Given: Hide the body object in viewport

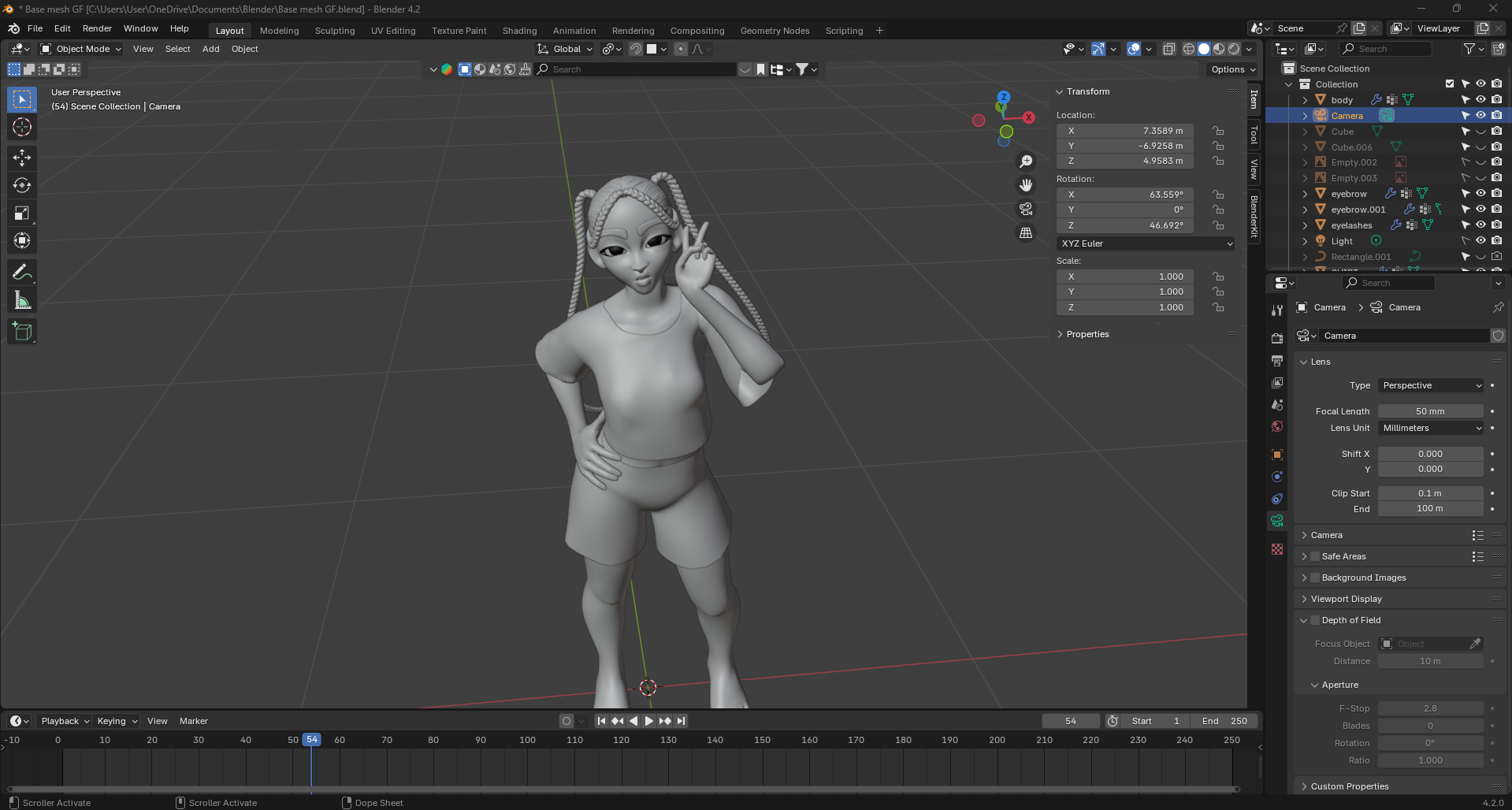Looking at the screenshot, I should pos(1480,100).
